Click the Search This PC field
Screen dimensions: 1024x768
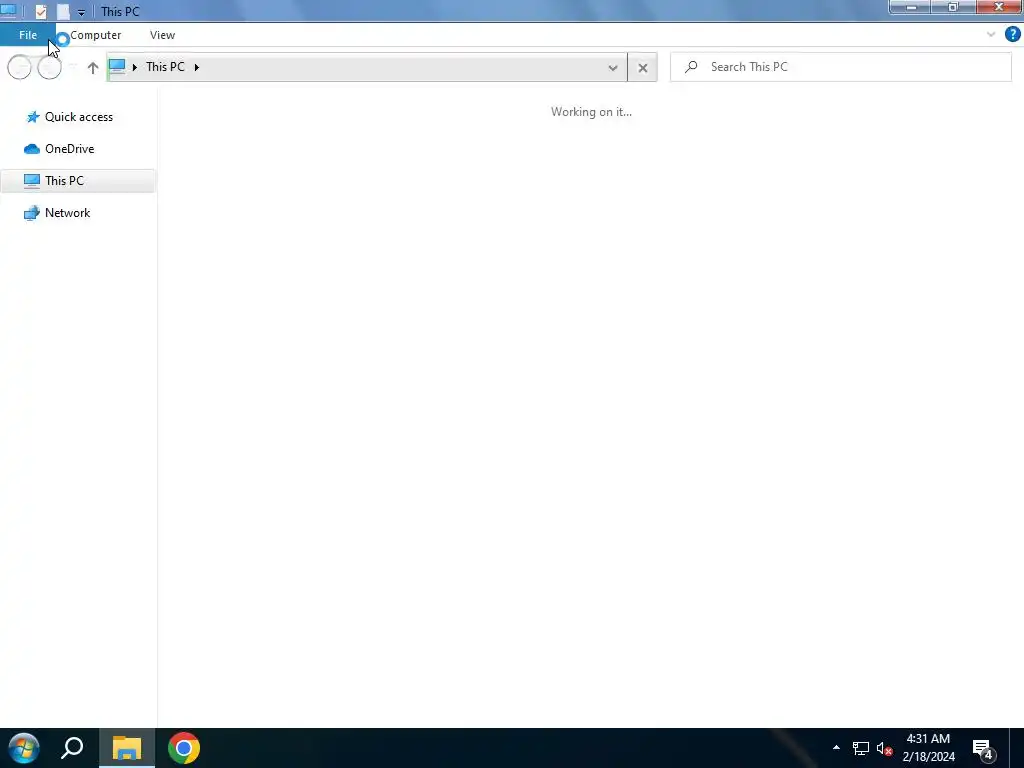coord(841,67)
